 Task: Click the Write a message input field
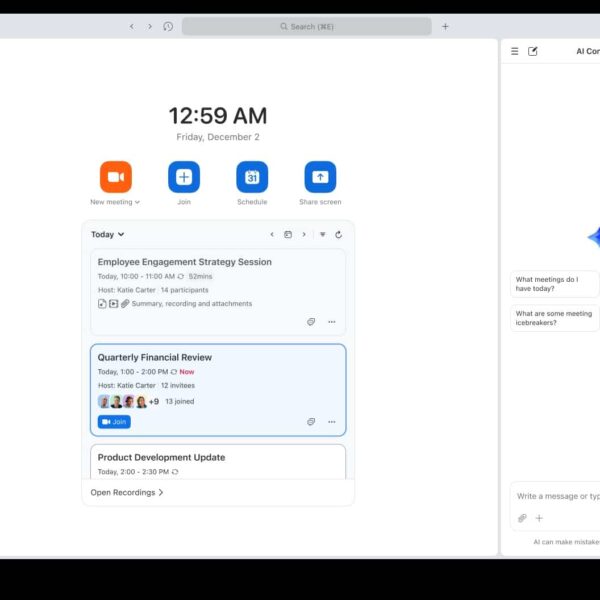[558, 496]
